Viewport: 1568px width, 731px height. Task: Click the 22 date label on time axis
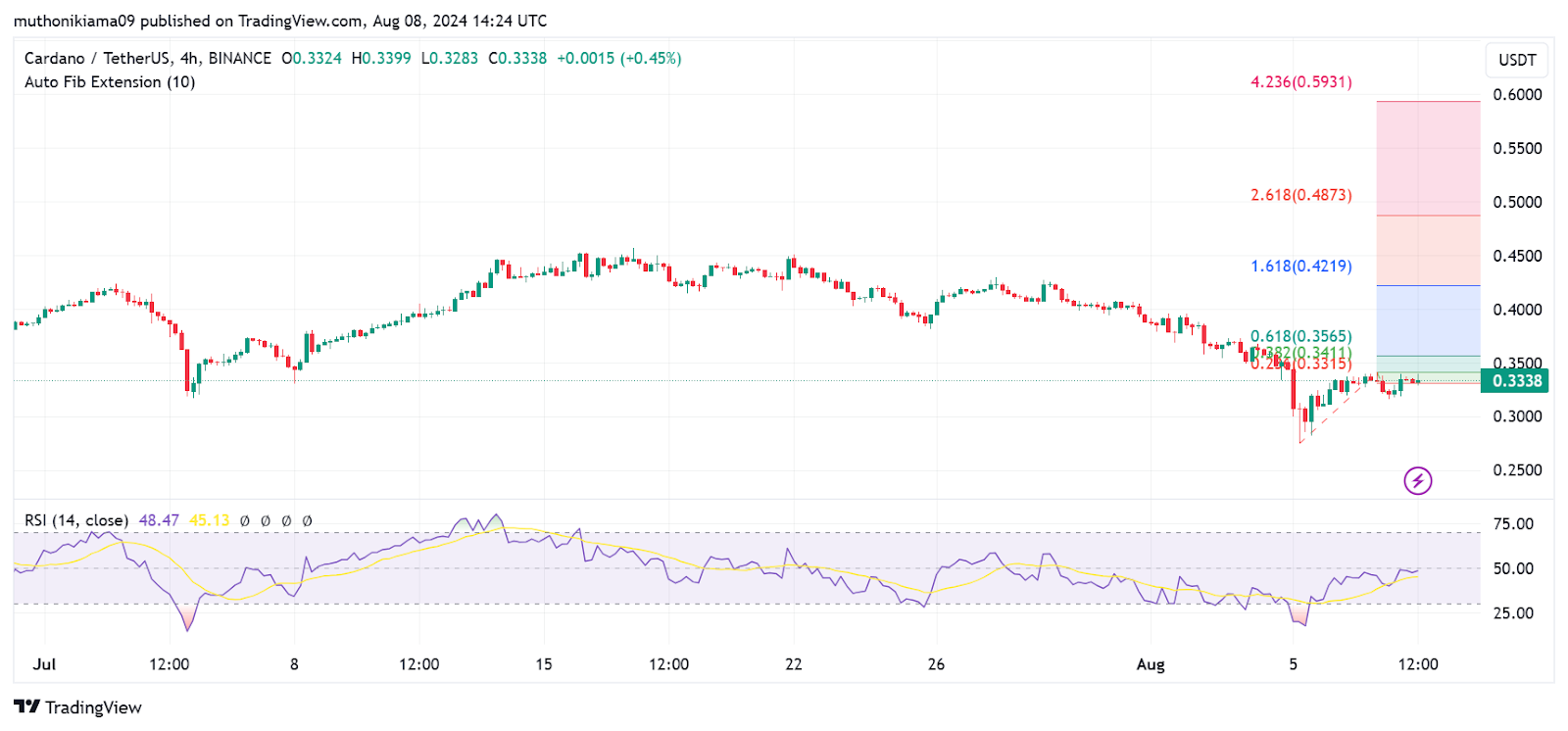coord(794,664)
